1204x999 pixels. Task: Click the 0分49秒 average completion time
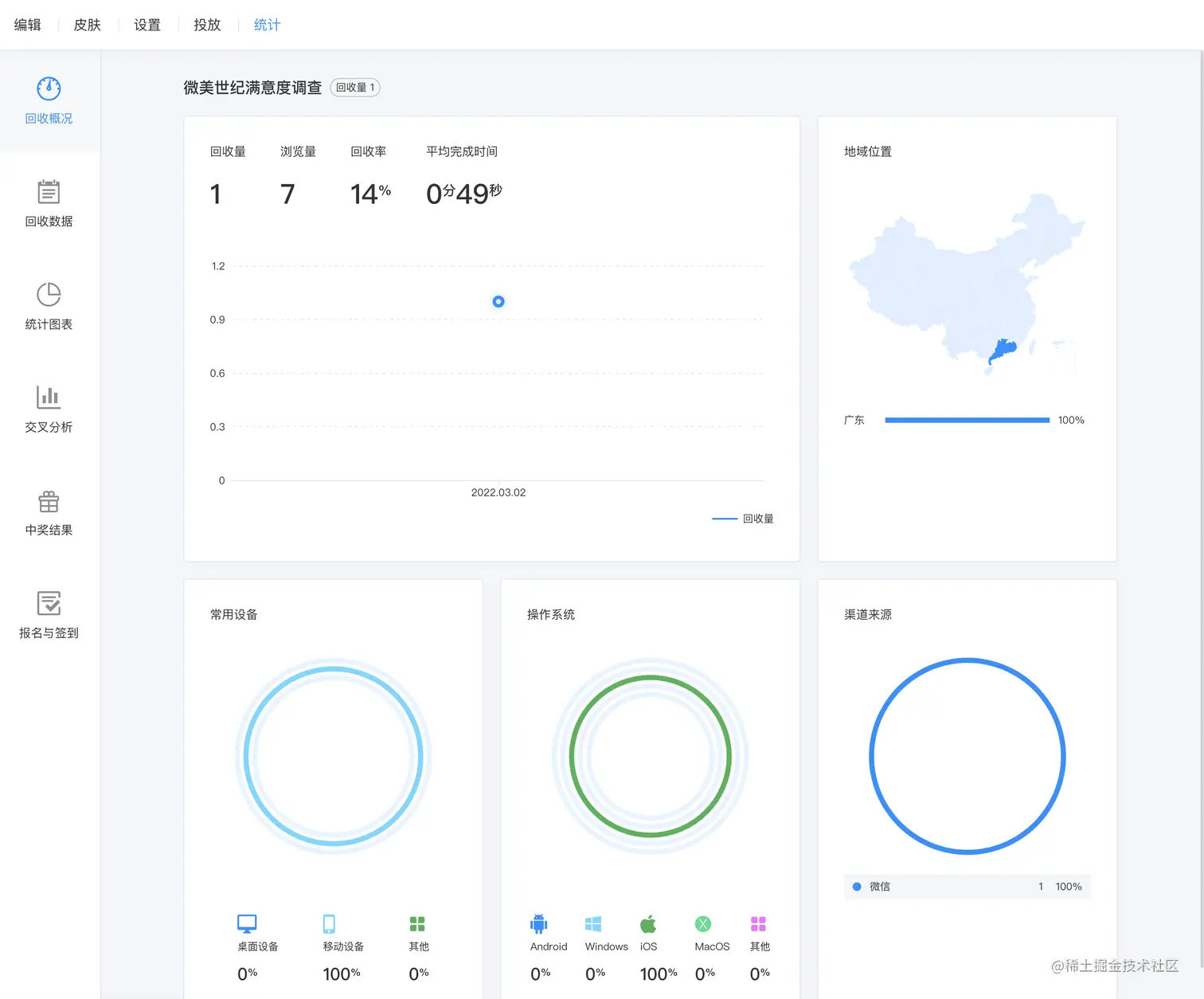464,194
